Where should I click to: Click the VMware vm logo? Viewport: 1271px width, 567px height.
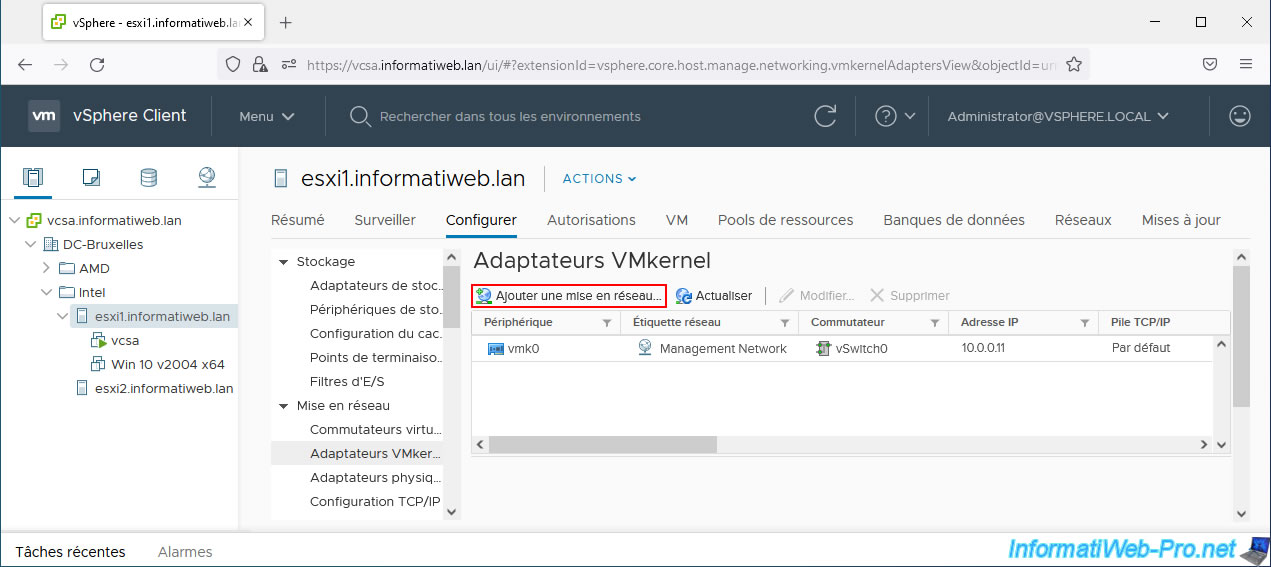44,116
